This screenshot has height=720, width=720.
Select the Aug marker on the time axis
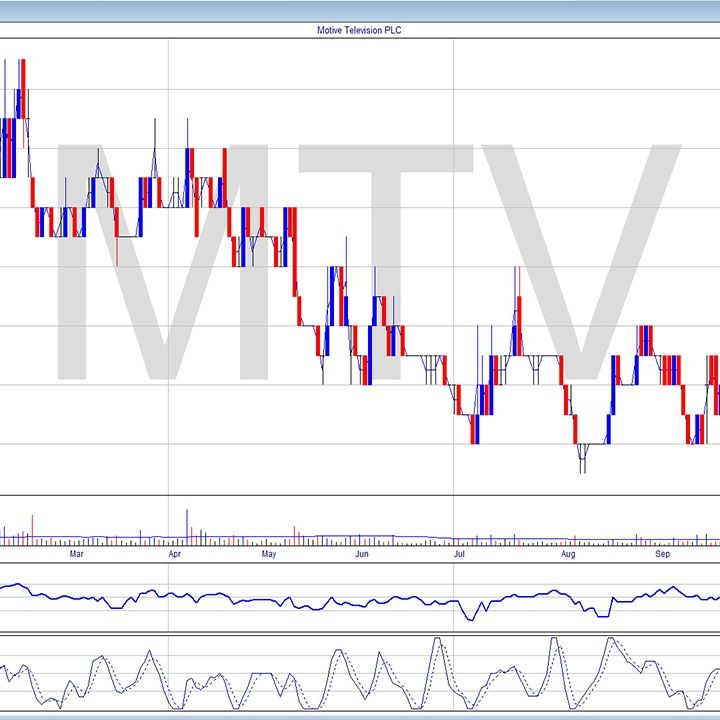coord(568,552)
